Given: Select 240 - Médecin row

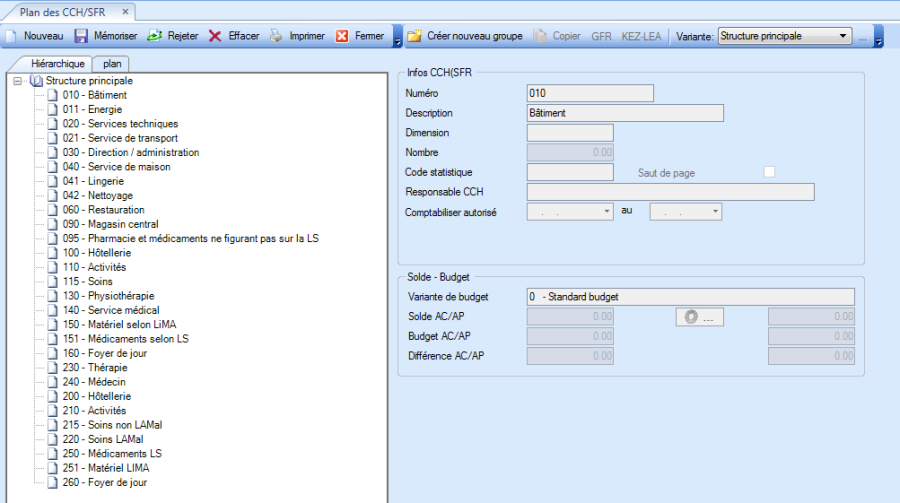Looking at the screenshot, I should point(94,382).
